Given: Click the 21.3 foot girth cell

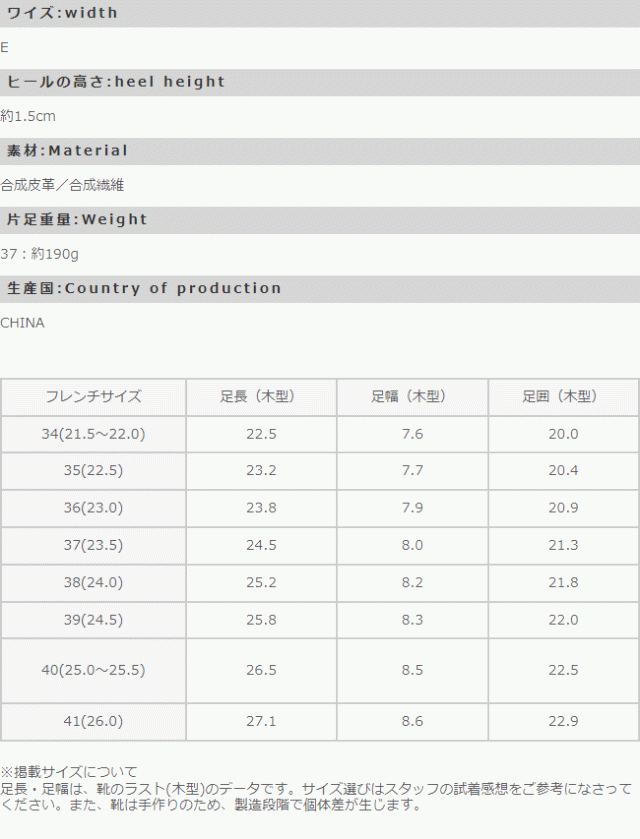Looking at the screenshot, I should coord(563,546).
